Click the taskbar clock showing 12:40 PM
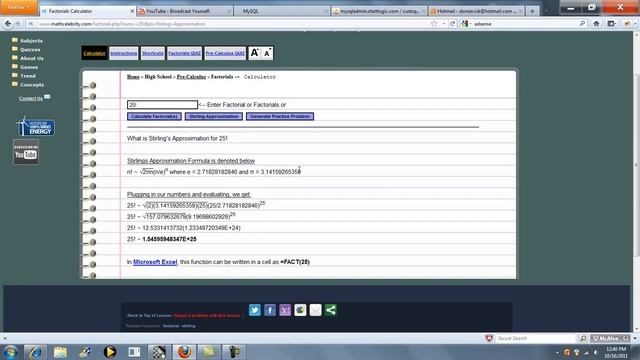 click(x=616, y=353)
